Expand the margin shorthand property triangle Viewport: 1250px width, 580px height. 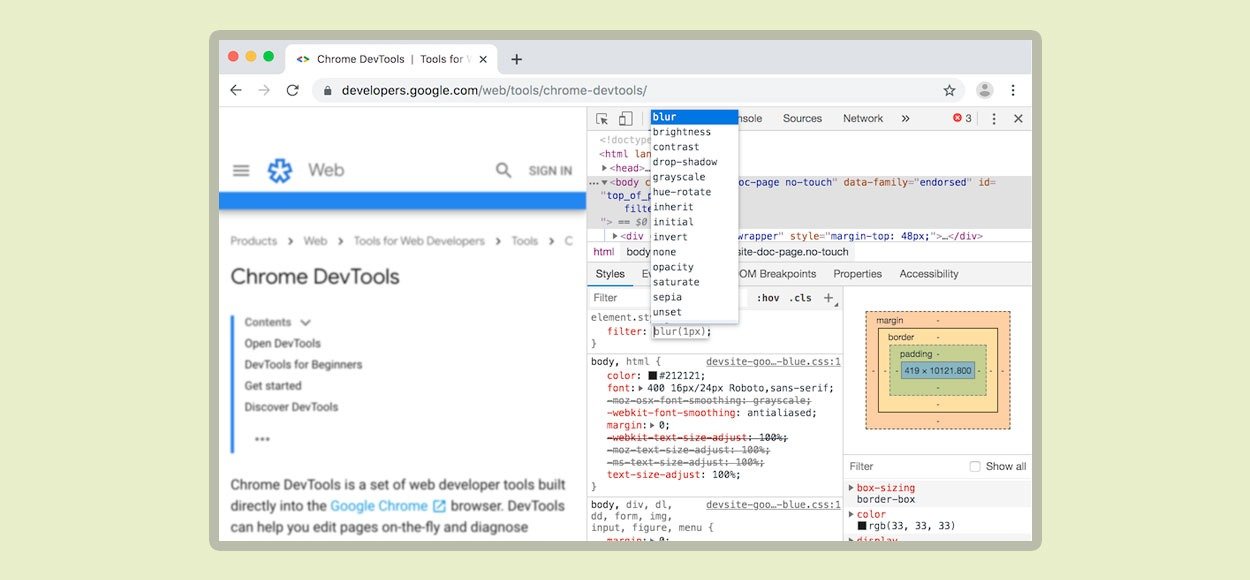pos(653,425)
